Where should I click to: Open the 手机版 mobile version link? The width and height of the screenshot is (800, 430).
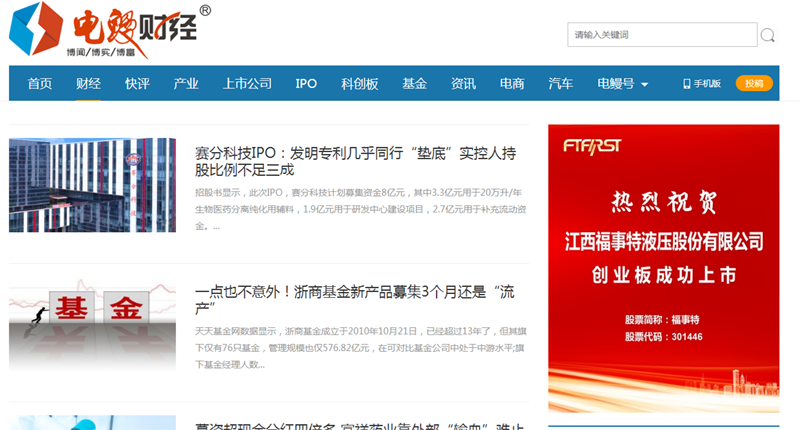click(x=702, y=84)
